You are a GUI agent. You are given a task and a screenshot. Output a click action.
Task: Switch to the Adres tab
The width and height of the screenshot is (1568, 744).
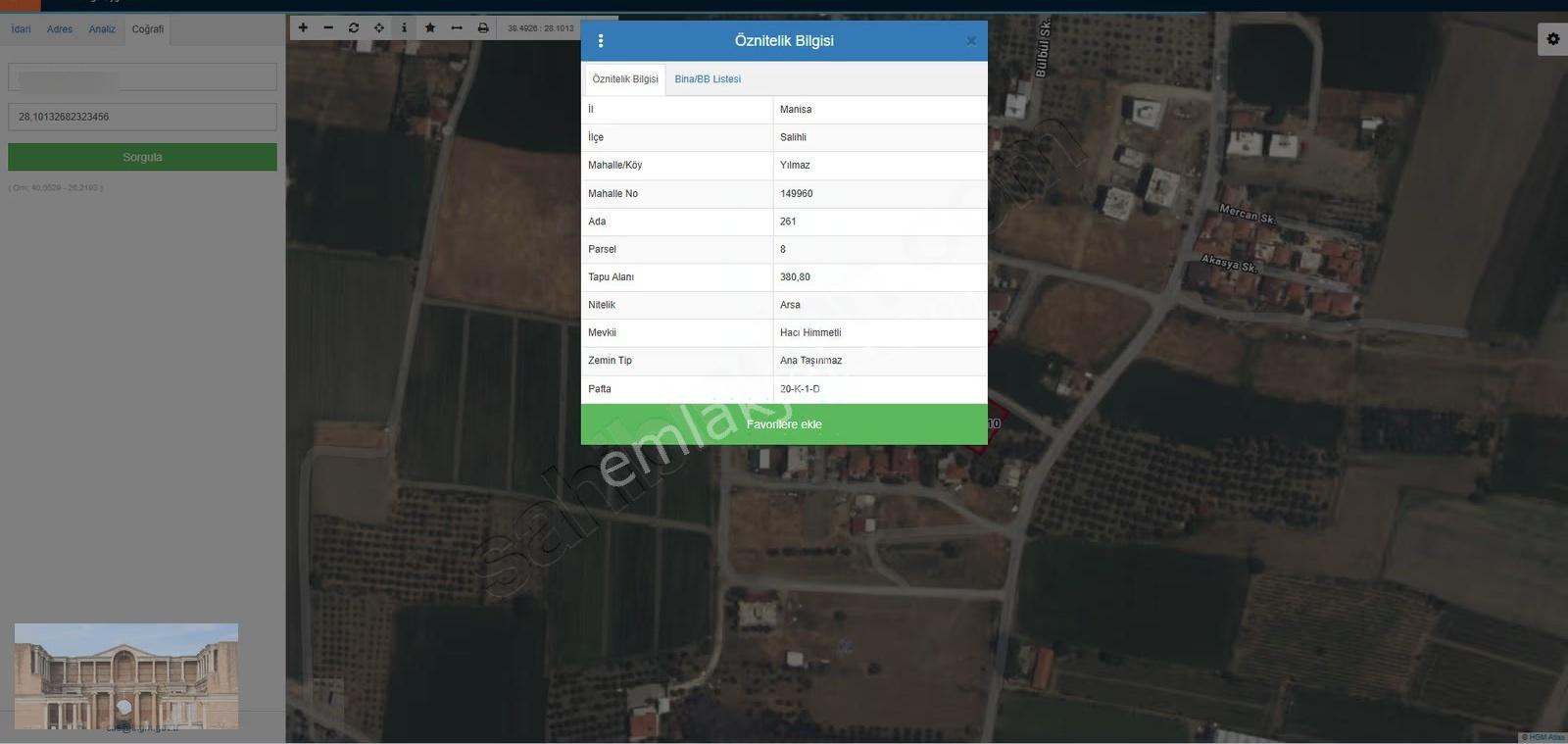point(60,29)
